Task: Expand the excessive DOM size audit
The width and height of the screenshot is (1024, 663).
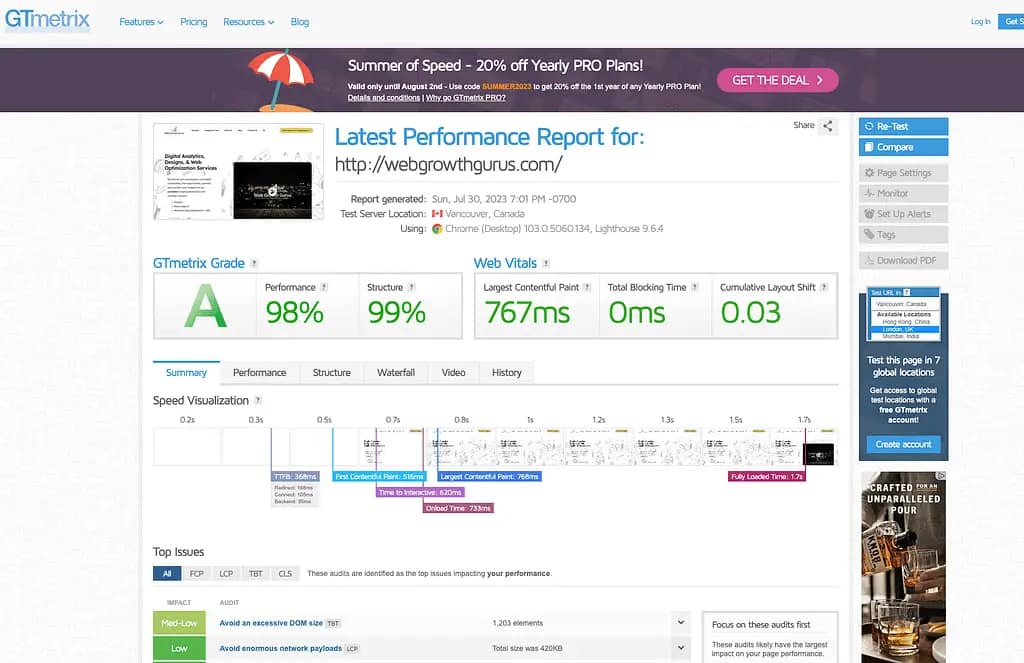Action: (682, 622)
